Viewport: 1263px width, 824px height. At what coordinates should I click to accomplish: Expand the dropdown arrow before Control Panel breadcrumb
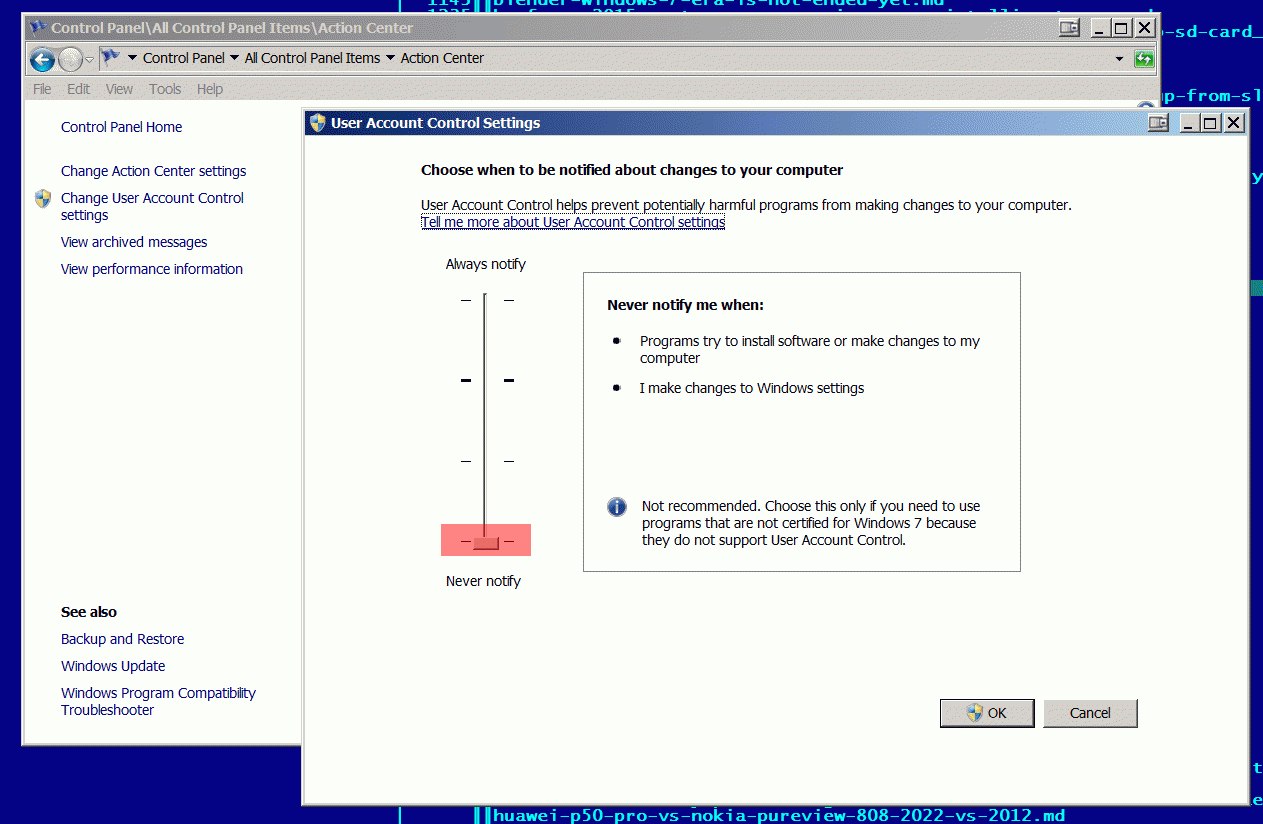pos(132,58)
